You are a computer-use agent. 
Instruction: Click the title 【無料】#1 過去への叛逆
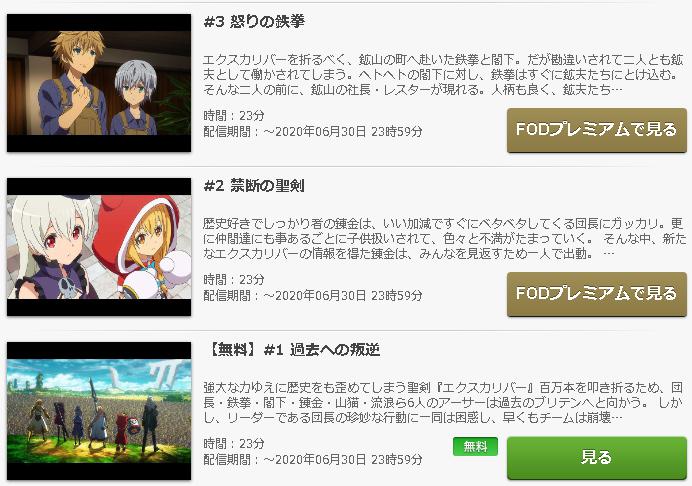(293, 350)
